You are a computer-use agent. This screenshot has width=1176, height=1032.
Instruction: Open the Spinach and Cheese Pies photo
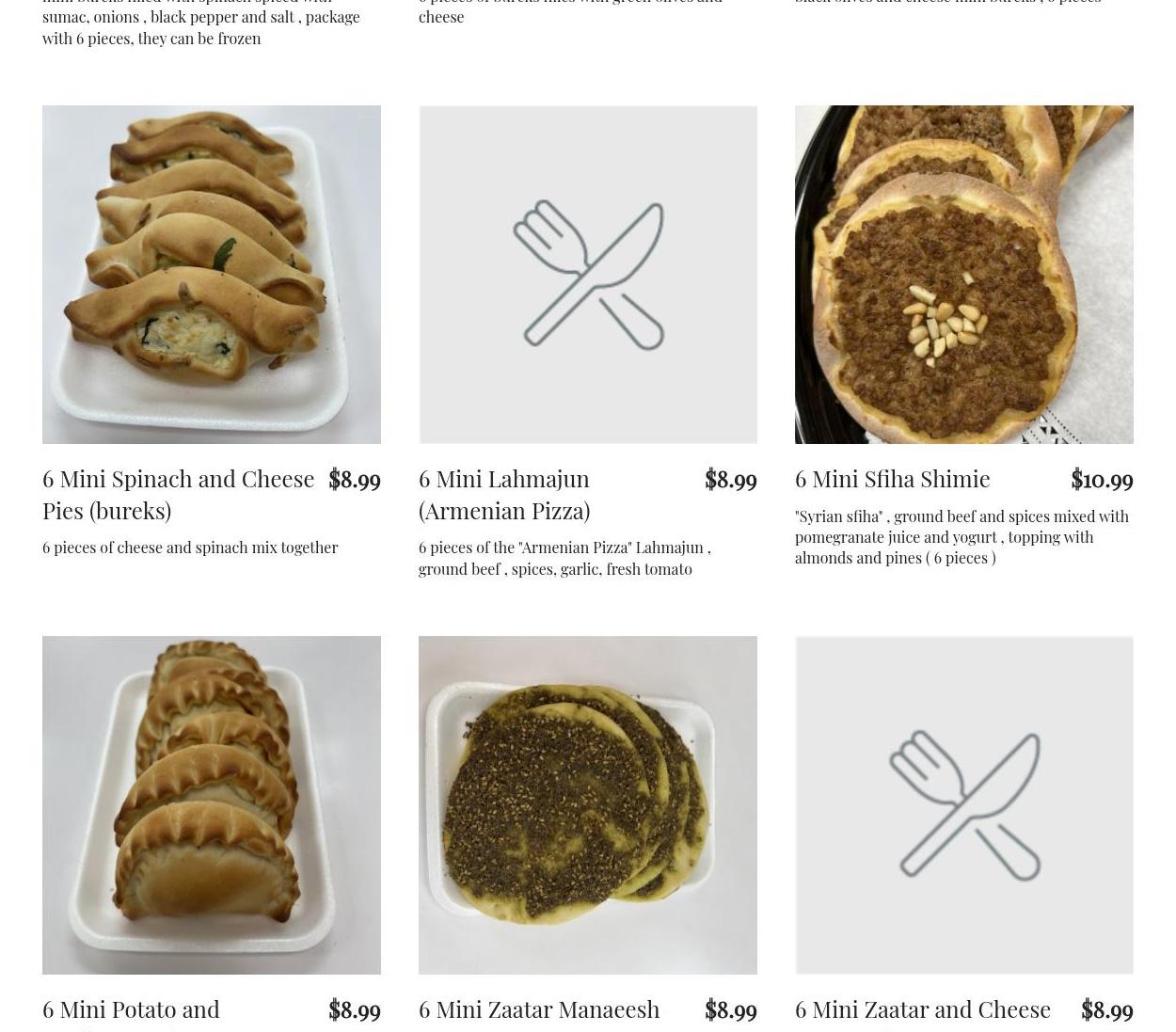(x=212, y=275)
